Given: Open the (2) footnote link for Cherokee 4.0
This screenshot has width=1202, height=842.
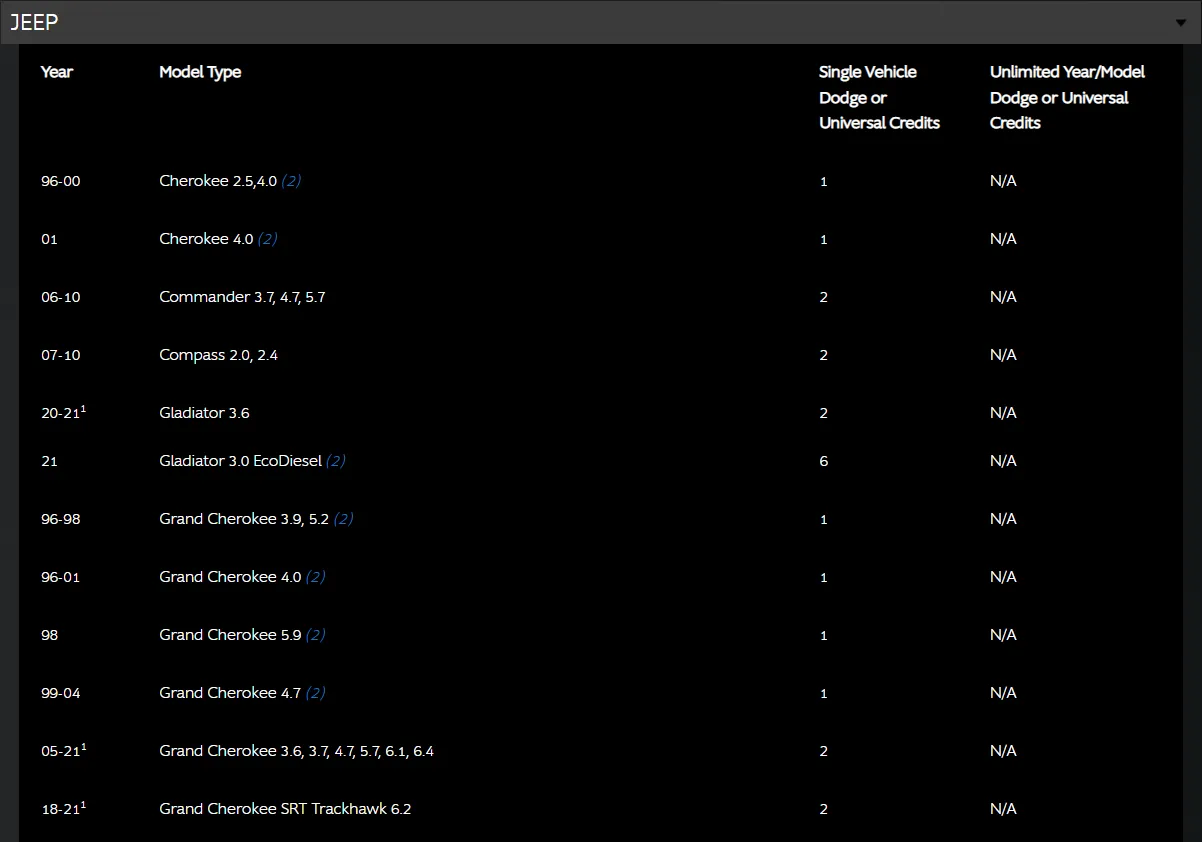Looking at the screenshot, I should (x=267, y=239).
